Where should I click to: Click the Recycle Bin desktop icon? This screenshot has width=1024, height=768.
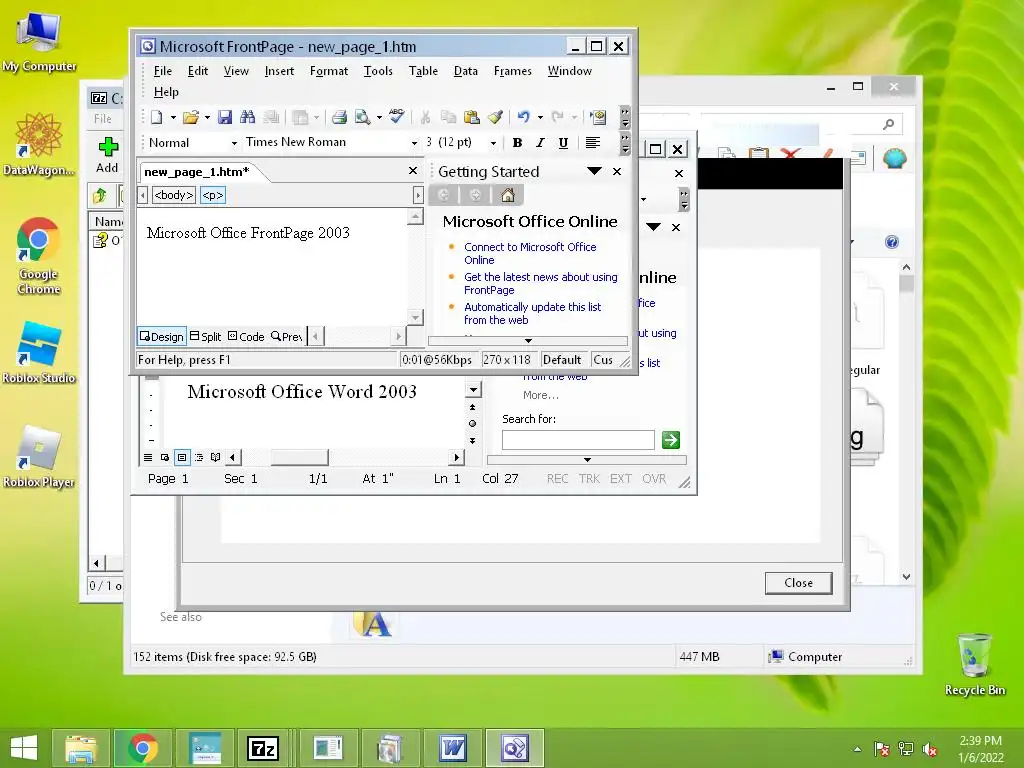975,665
